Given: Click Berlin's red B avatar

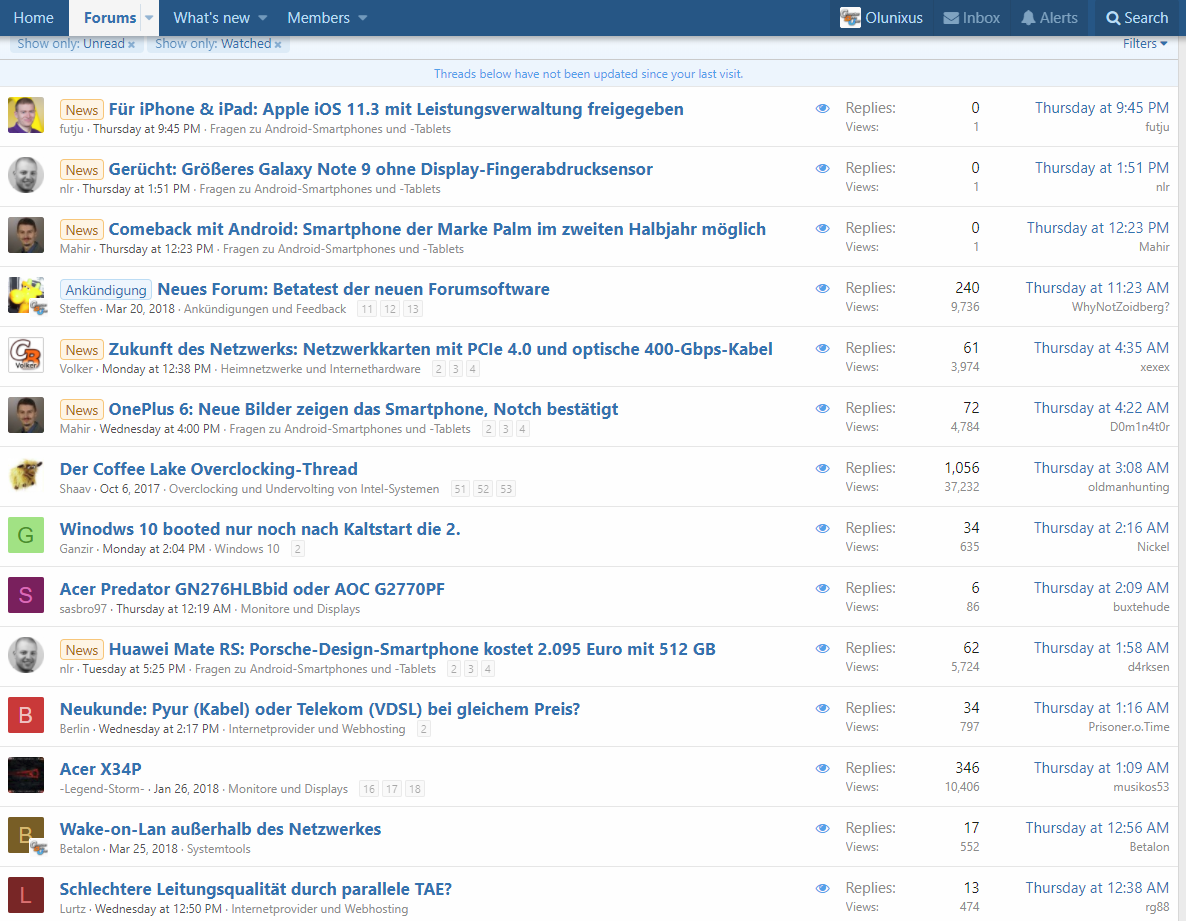Looking at the screenshot, I should pos(26,715).
